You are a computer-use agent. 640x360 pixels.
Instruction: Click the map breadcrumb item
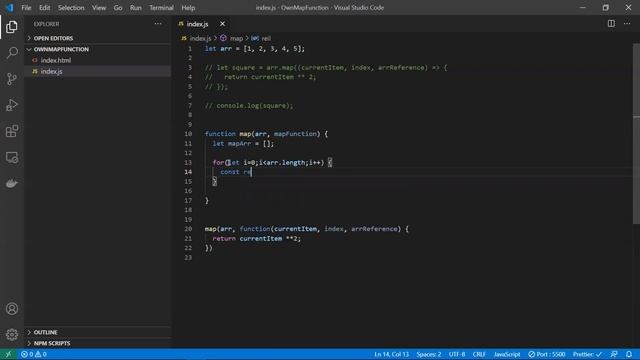[x=236, y=38]
